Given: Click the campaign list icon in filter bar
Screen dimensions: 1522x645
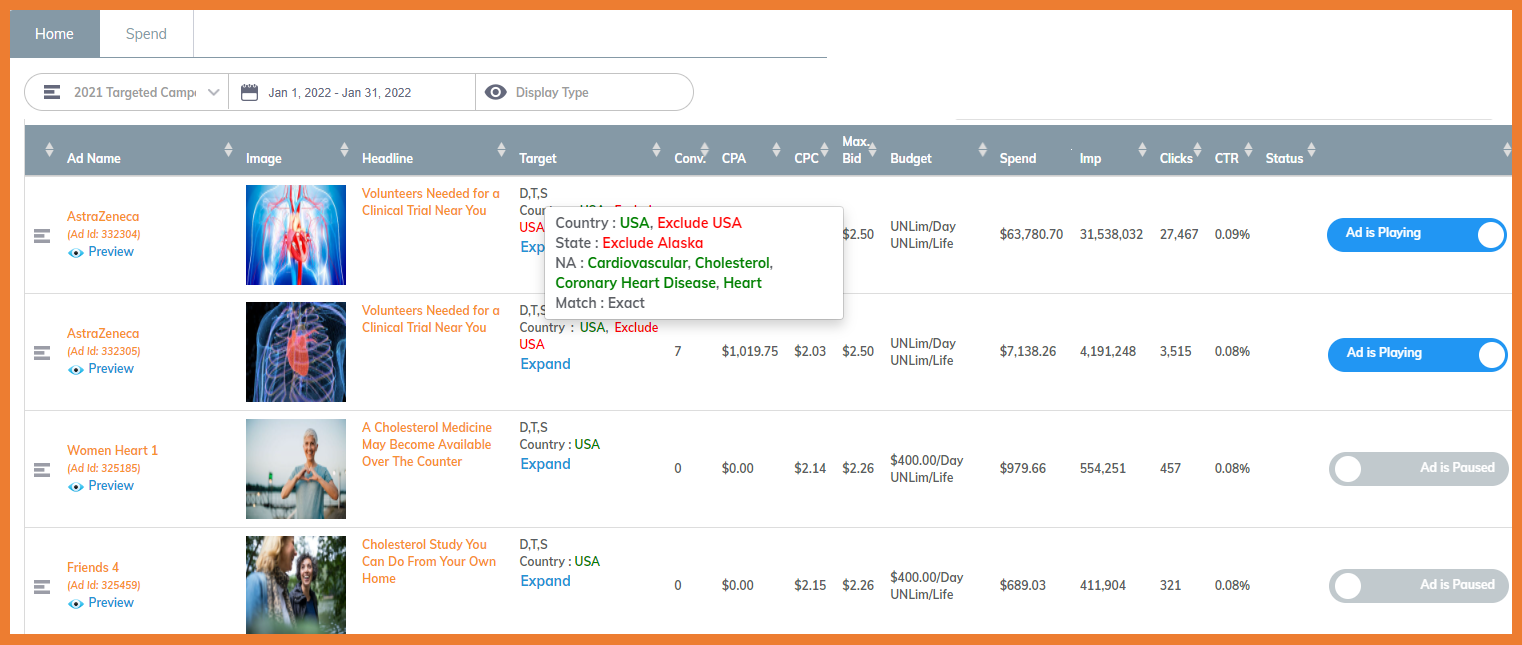Looking at the screenshot, I should (52, 92).
